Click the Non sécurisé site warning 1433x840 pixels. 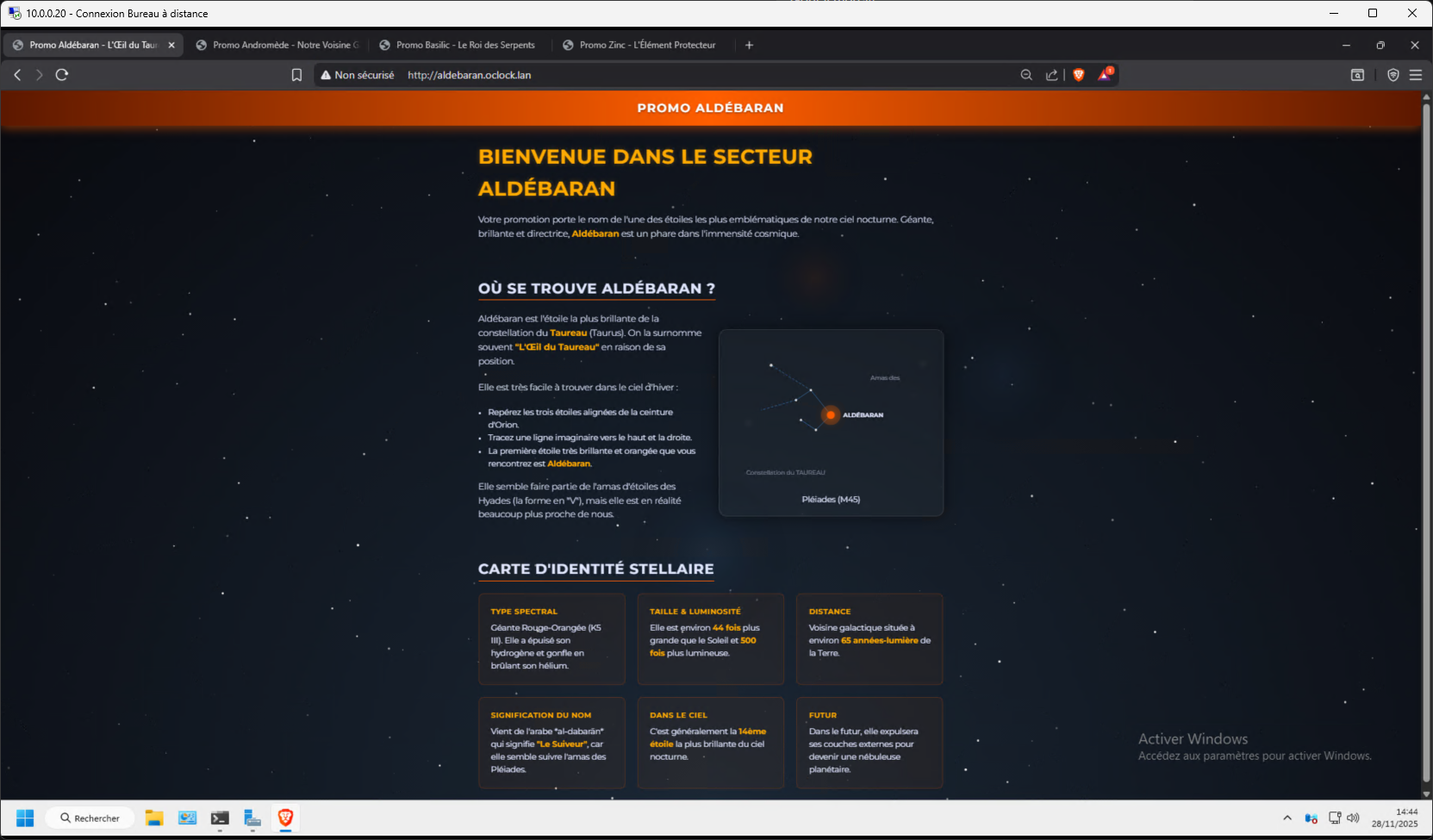(358, 75)
